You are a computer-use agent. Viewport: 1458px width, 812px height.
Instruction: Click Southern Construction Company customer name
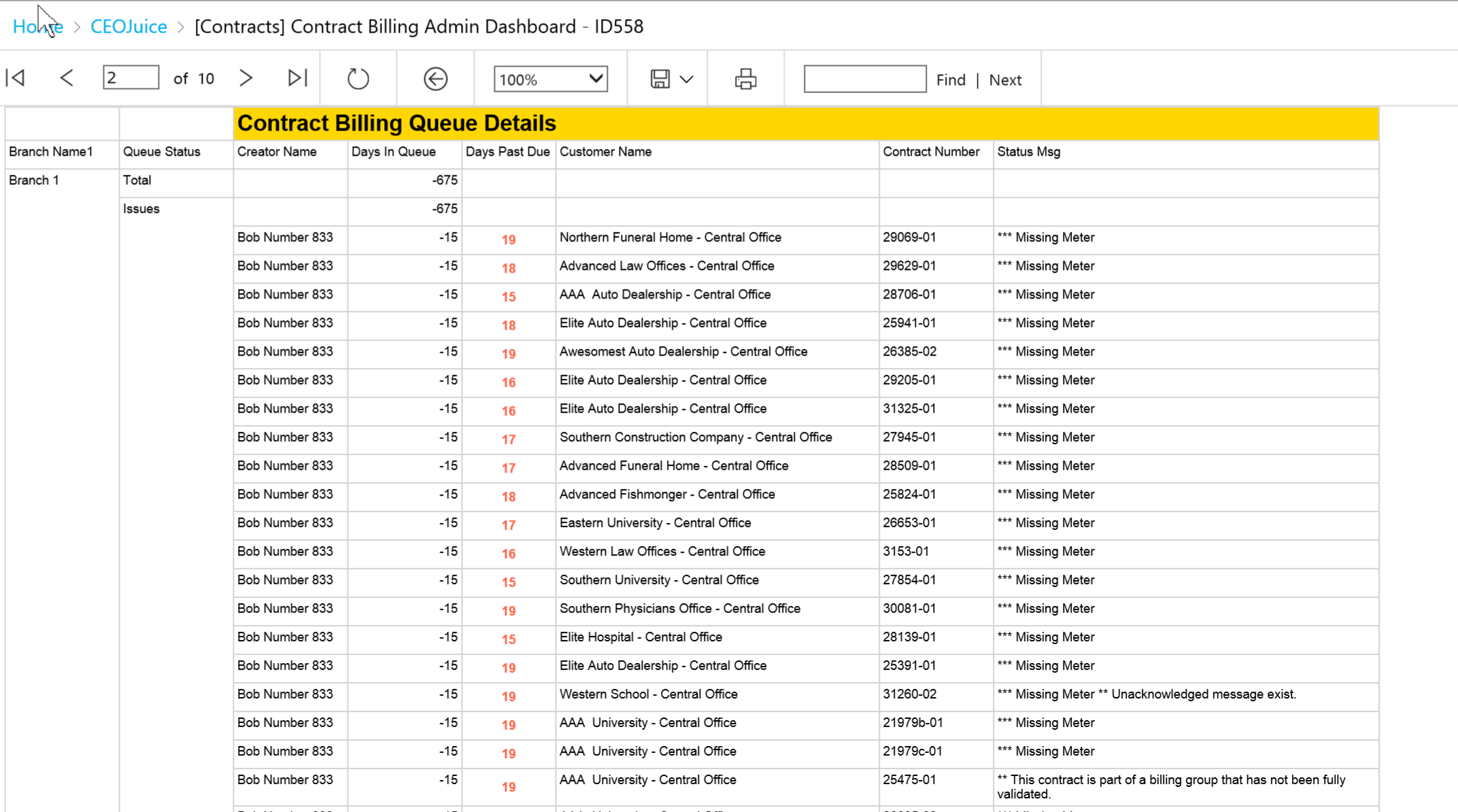696,437
